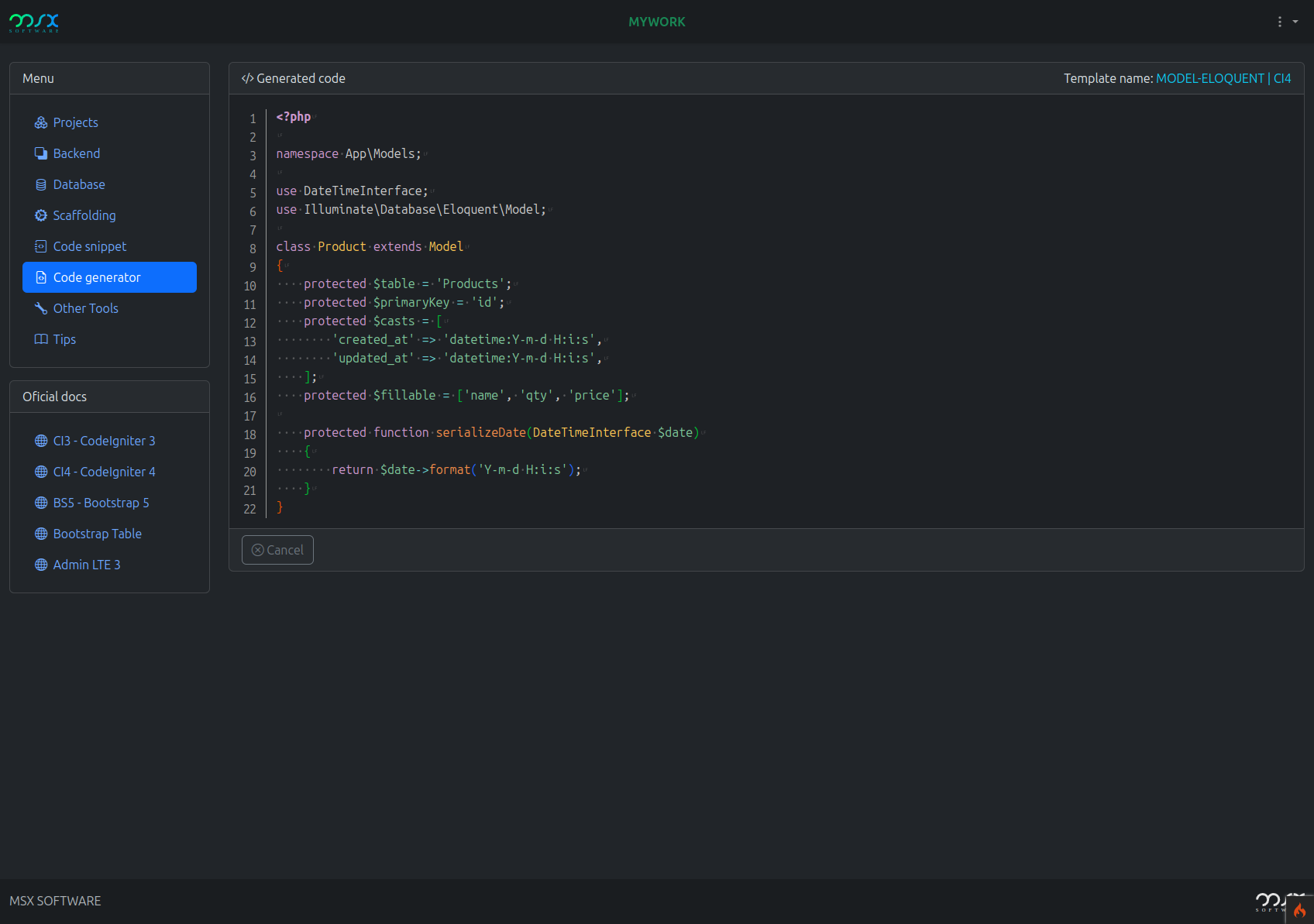Click line 16 of the generated code
The image size is (1314, 924).
coord(466,396)
